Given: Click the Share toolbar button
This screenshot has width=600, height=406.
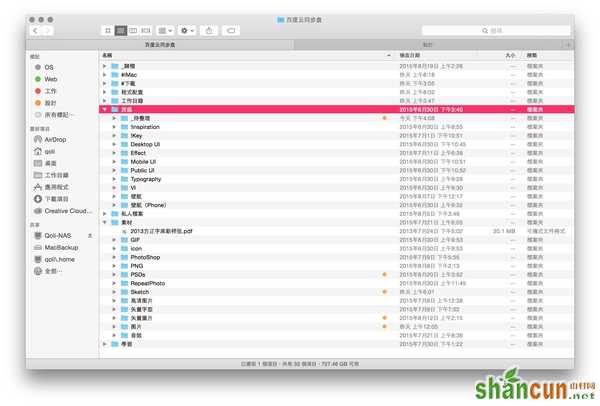Looking at the screenshot, I should pos(209,31).
